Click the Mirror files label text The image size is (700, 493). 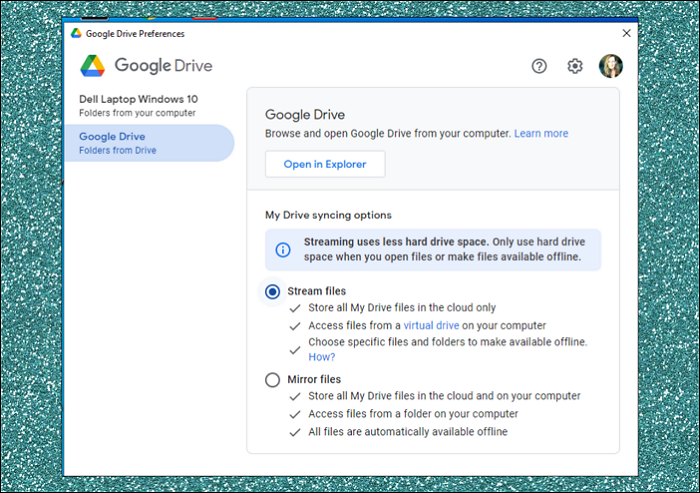pyautogui.click(x=314, y=380)
